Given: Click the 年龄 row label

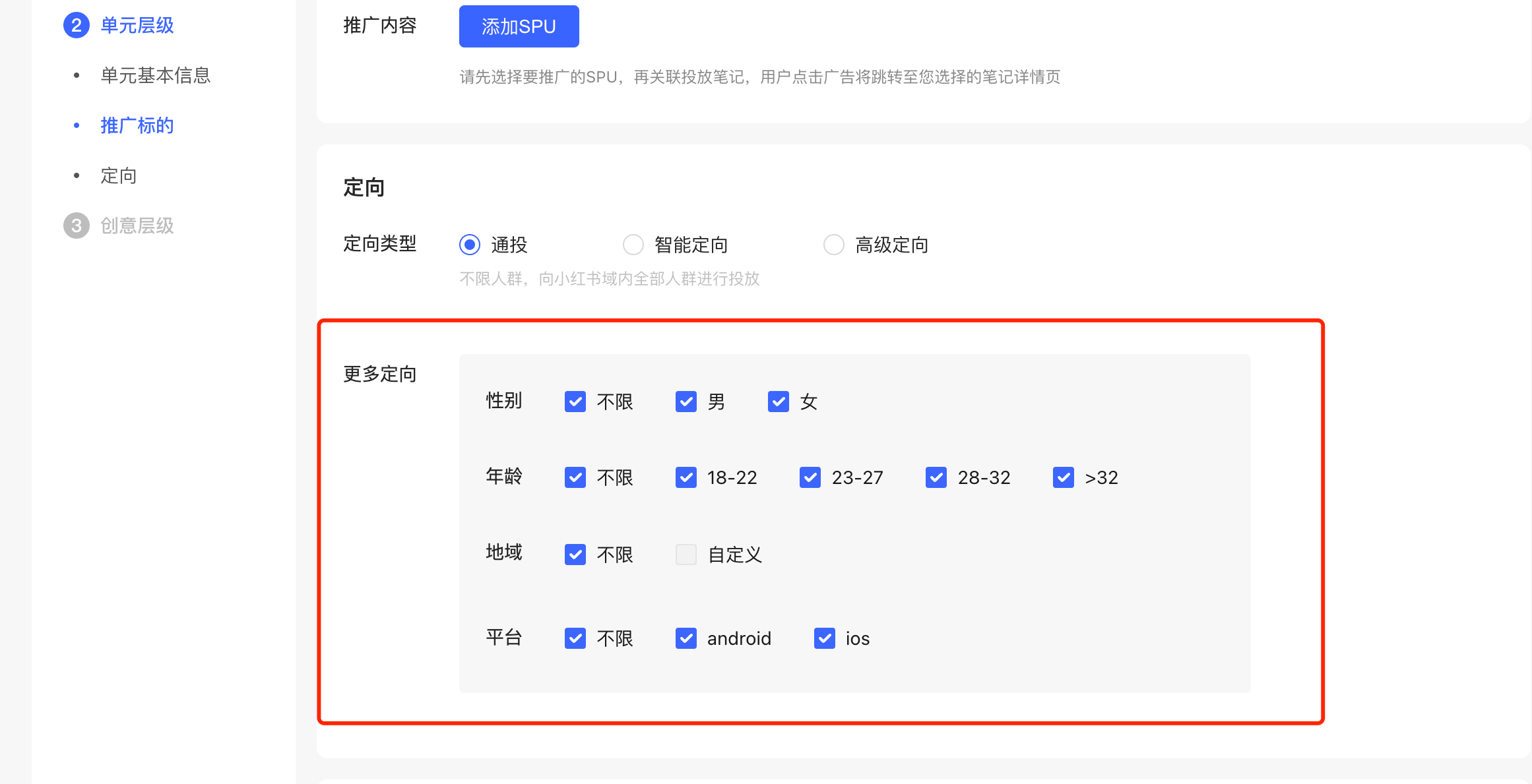Looking at the screenshot, I should [504, 476].
